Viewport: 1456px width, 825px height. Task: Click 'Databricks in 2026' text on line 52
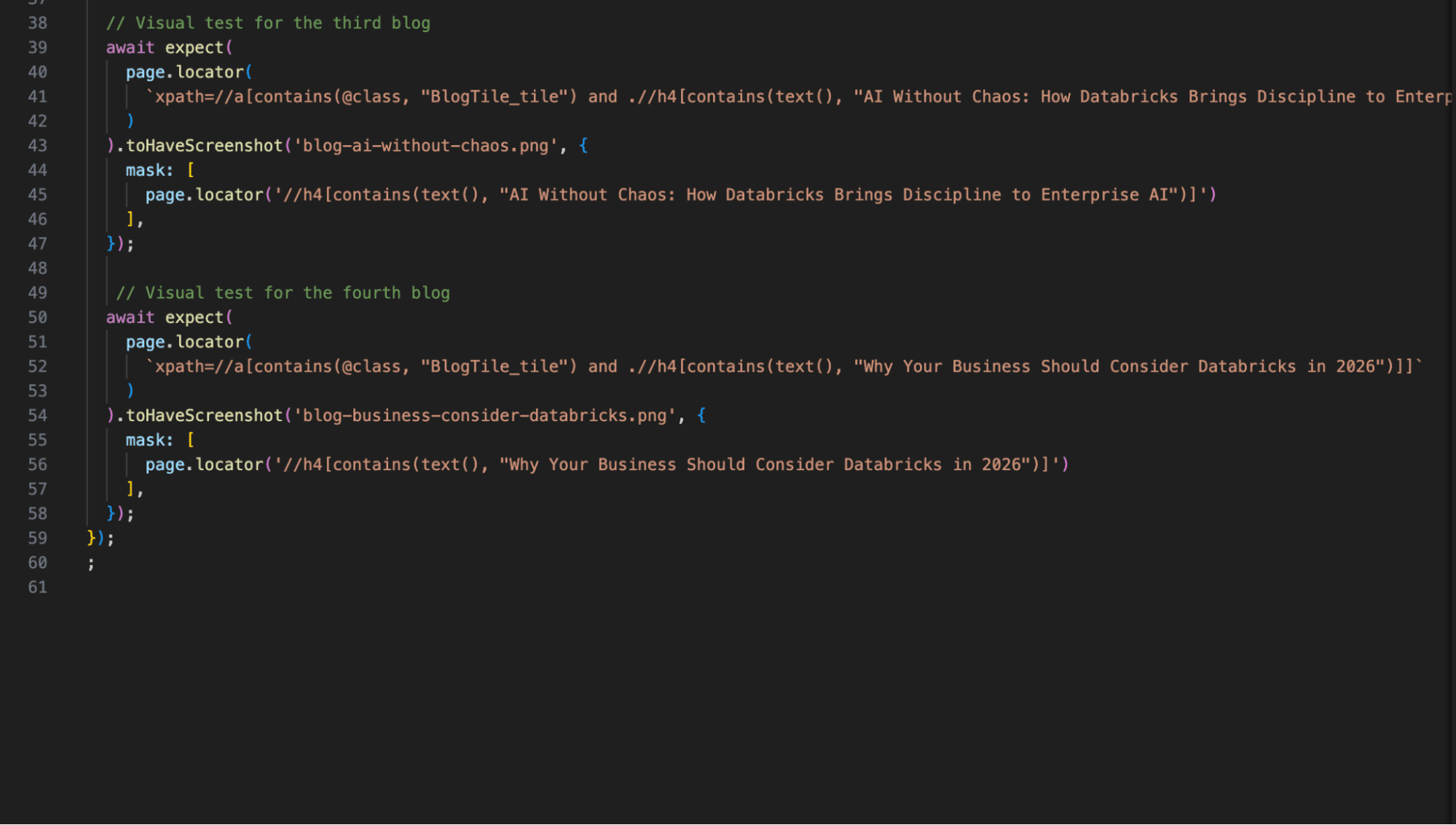tap(1286, 367)
